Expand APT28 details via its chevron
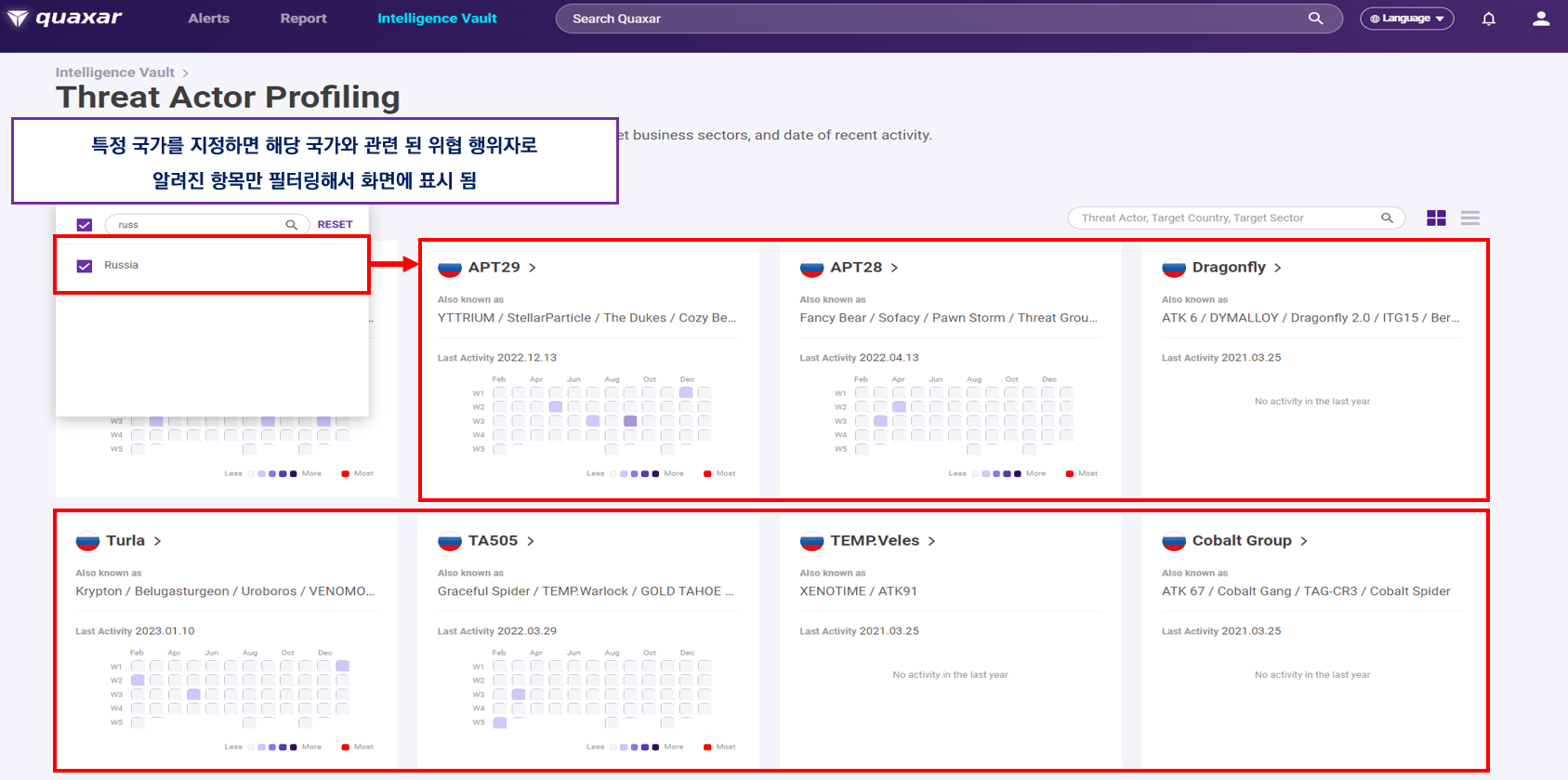 894,268
